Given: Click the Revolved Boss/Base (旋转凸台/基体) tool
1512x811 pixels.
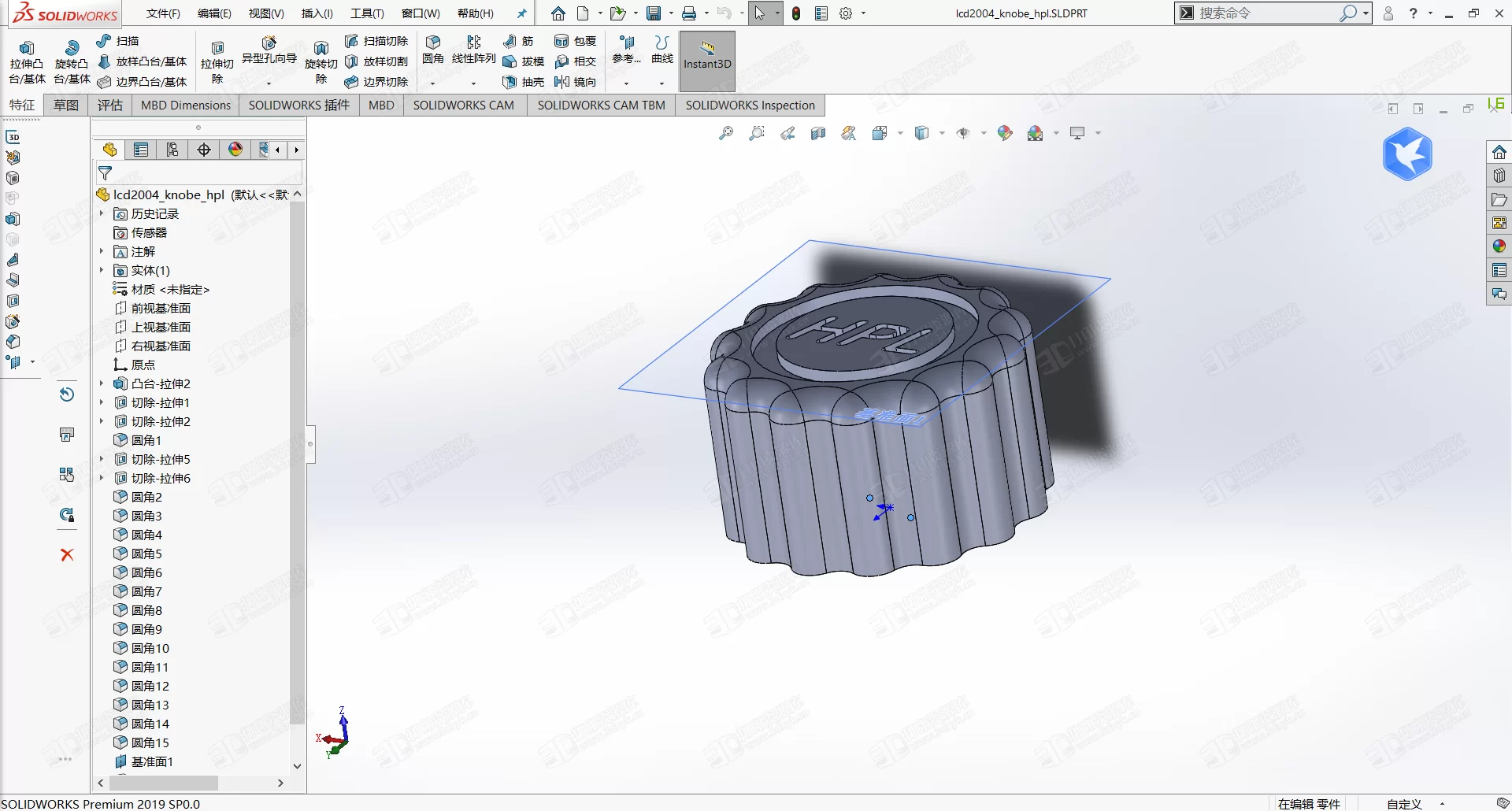Looking at the screenshot, I should coord(72,62).
